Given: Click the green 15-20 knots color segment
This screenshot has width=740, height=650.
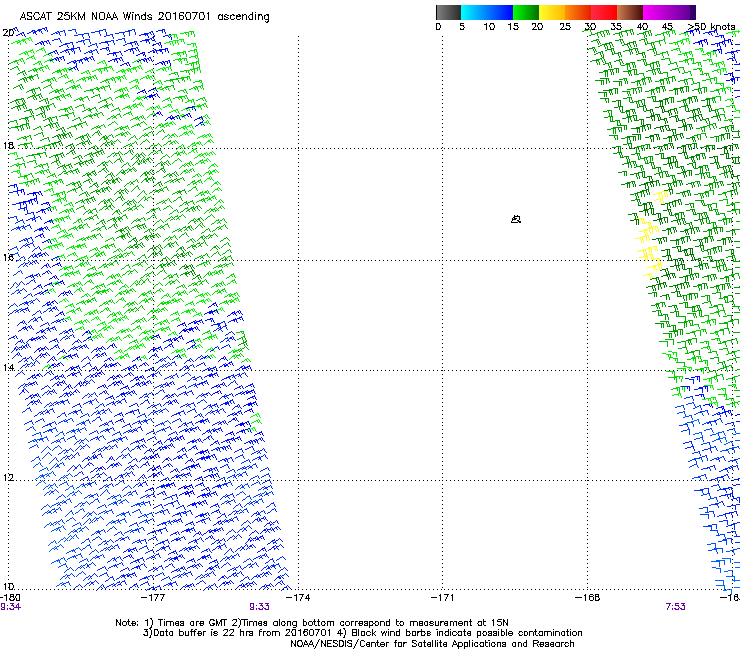Looking at the screenshot, I should (526, 12).
